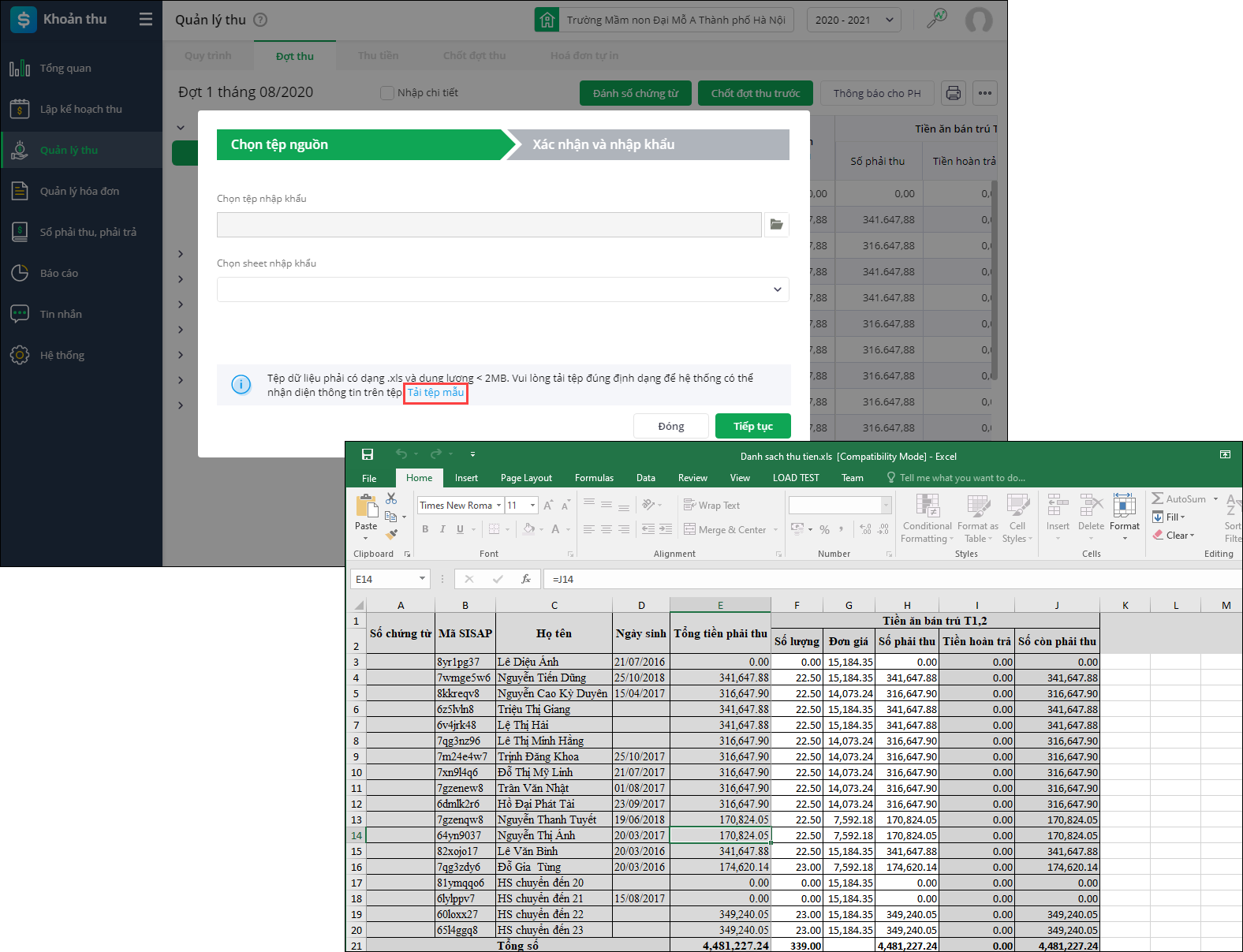Click the Insert Function fx icon

[526, 579]
